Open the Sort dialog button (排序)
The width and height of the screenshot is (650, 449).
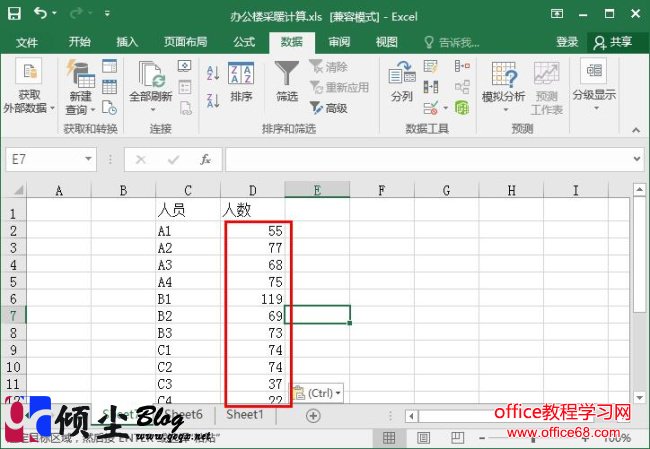pyautogui.click(x=241, y=82)
